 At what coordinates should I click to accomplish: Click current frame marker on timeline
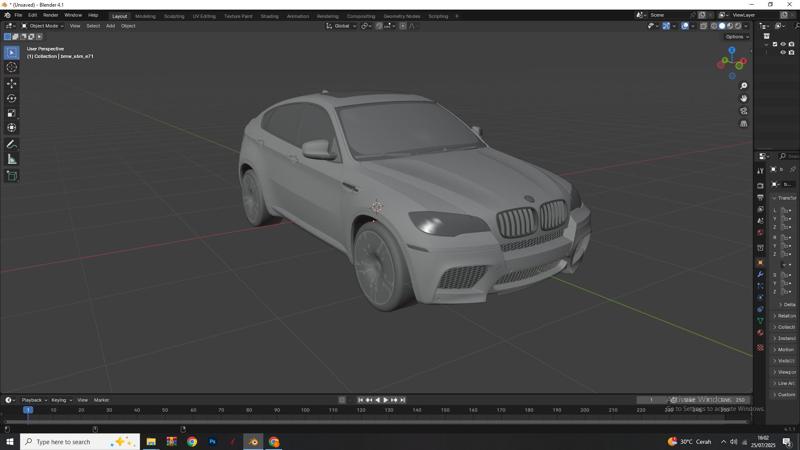(28, 410)
